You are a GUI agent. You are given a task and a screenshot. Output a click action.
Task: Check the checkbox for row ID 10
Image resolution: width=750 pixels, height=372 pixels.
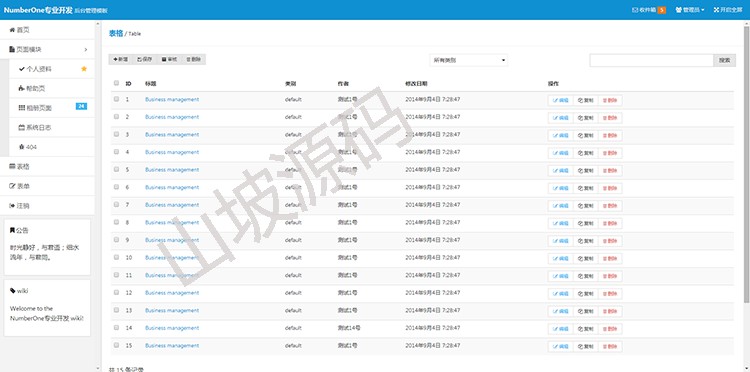[x=116, y=257]
